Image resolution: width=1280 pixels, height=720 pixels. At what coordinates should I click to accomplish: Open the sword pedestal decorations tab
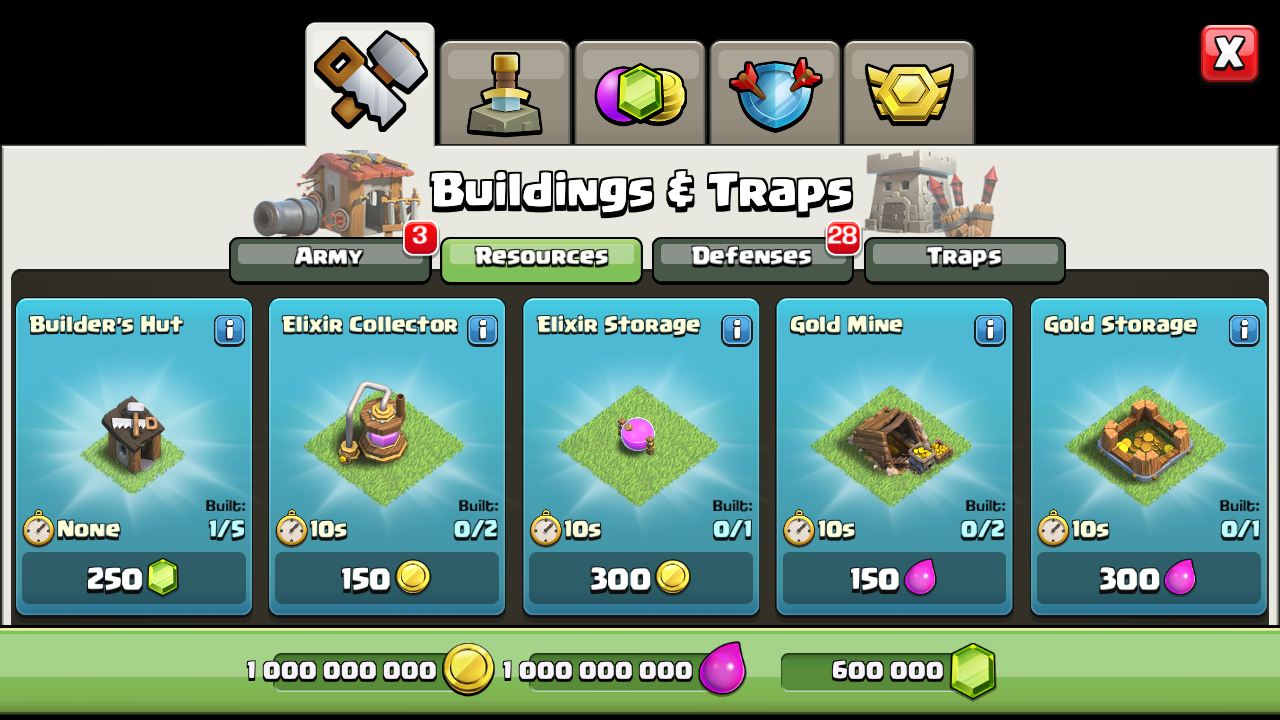tap(505, 93)
